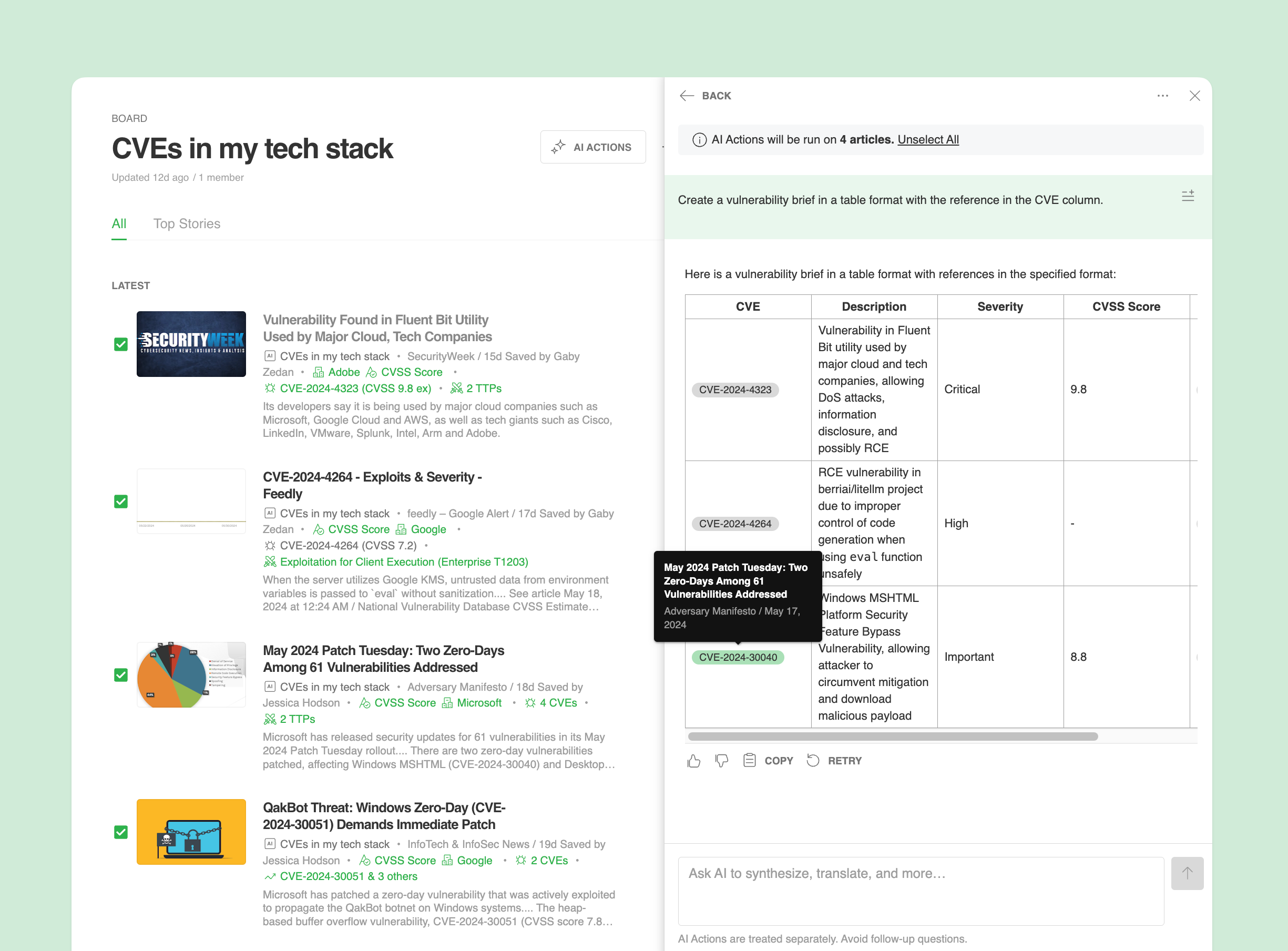Click the table horizontal scrollbar

[x=893, y=737]
